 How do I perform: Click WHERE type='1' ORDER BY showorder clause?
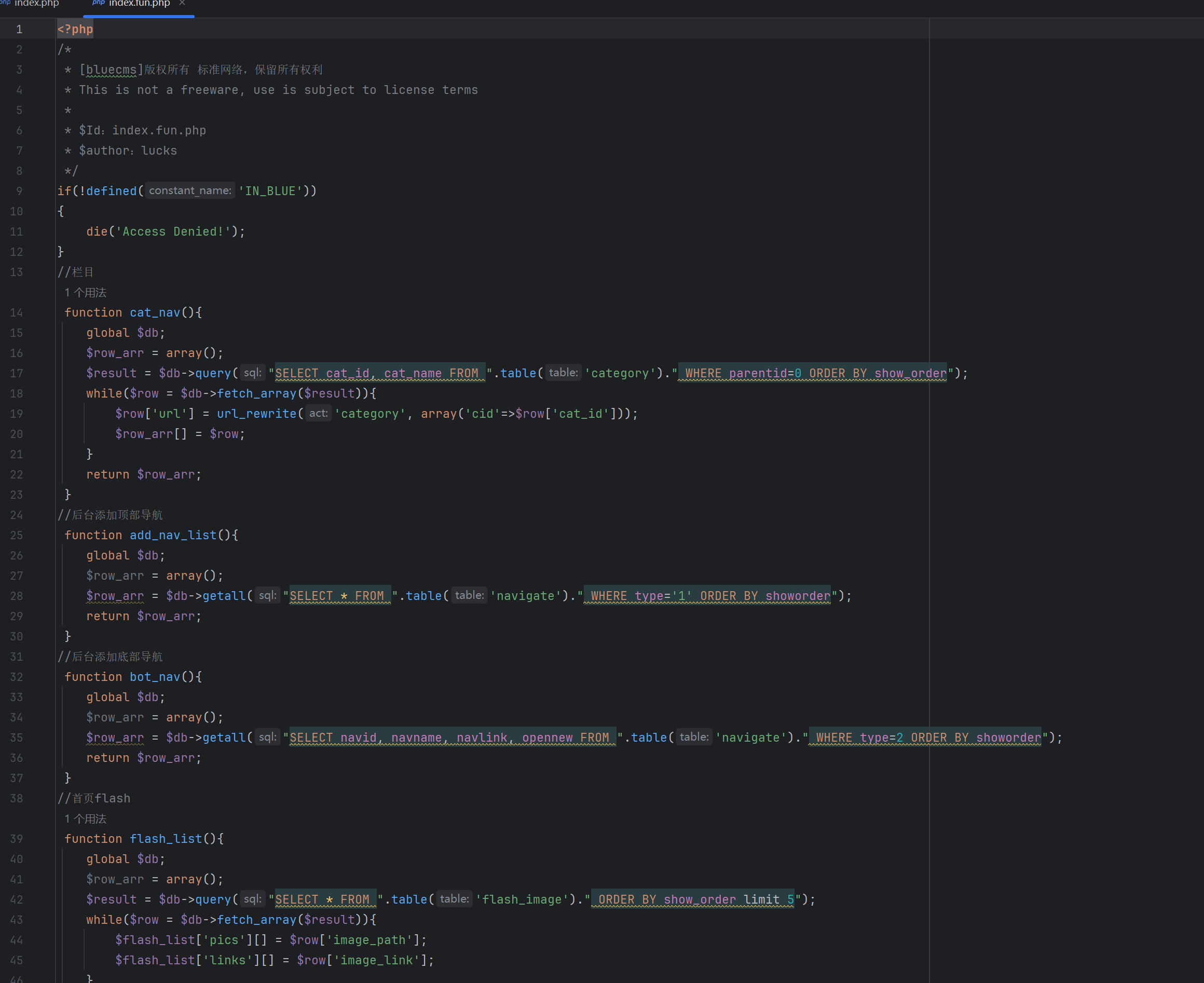click(707, 596)
